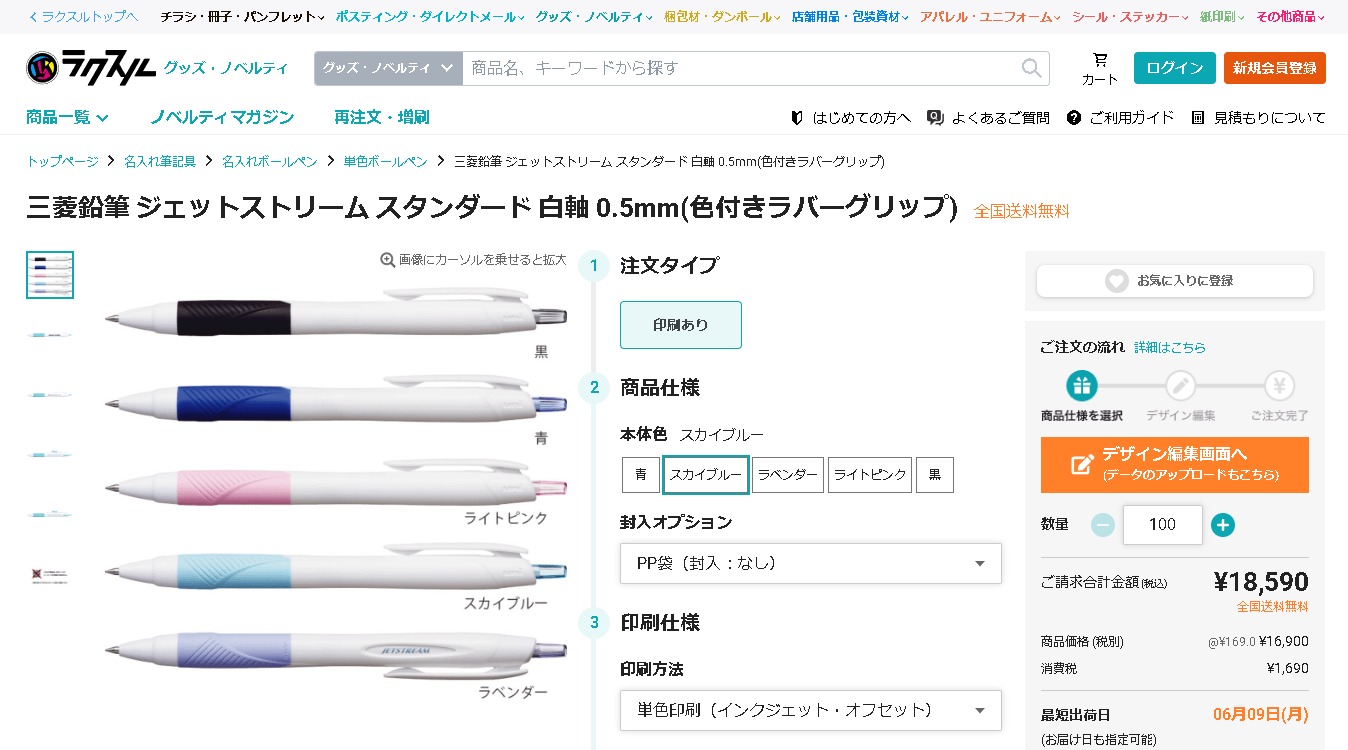Click グッズ・ノベルティ label beside logo
The height and width of the screenshot is (750, 1348).
coord(226,68)
